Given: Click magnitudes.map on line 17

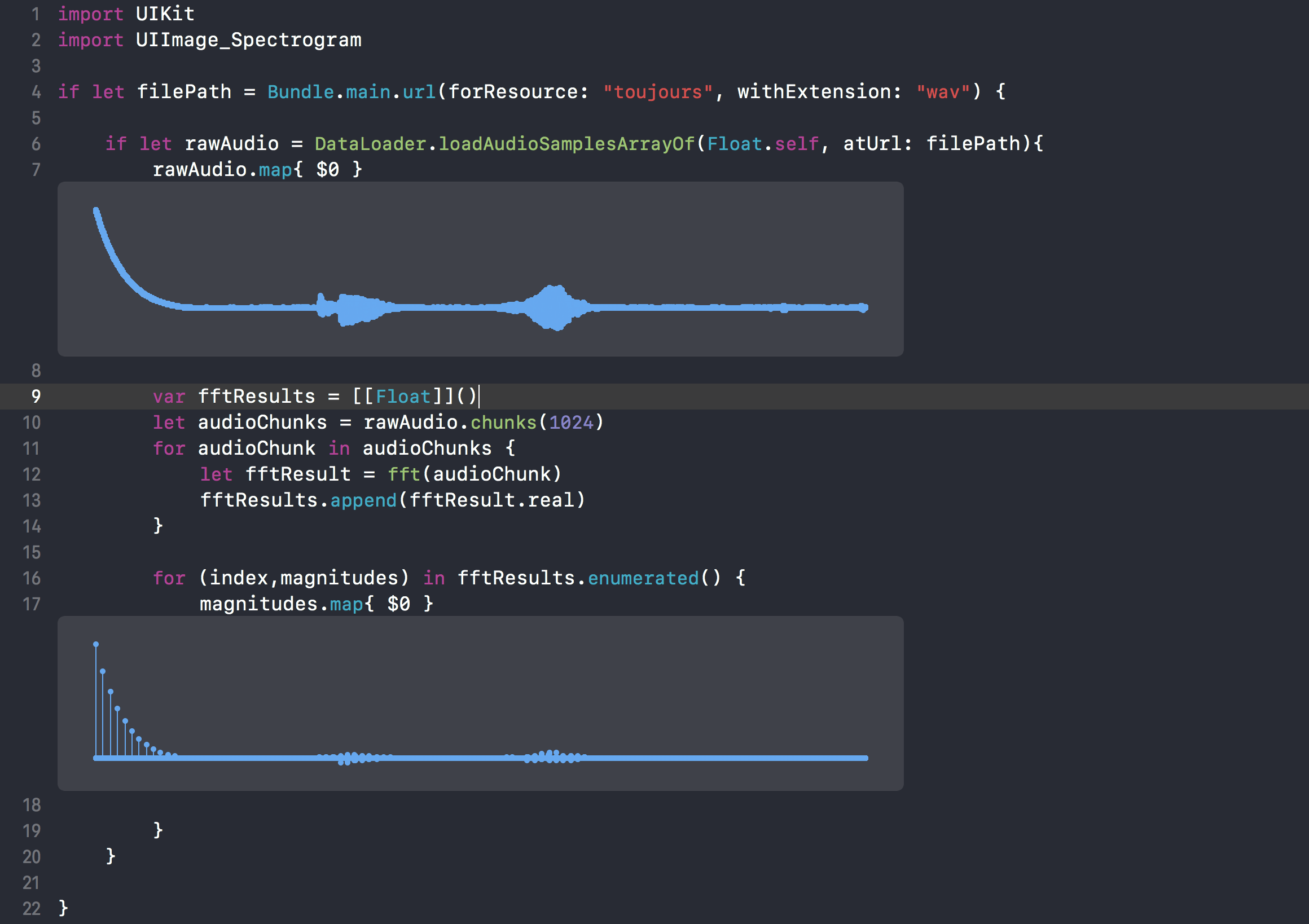Looking at the screenshot, I should 281,604.
